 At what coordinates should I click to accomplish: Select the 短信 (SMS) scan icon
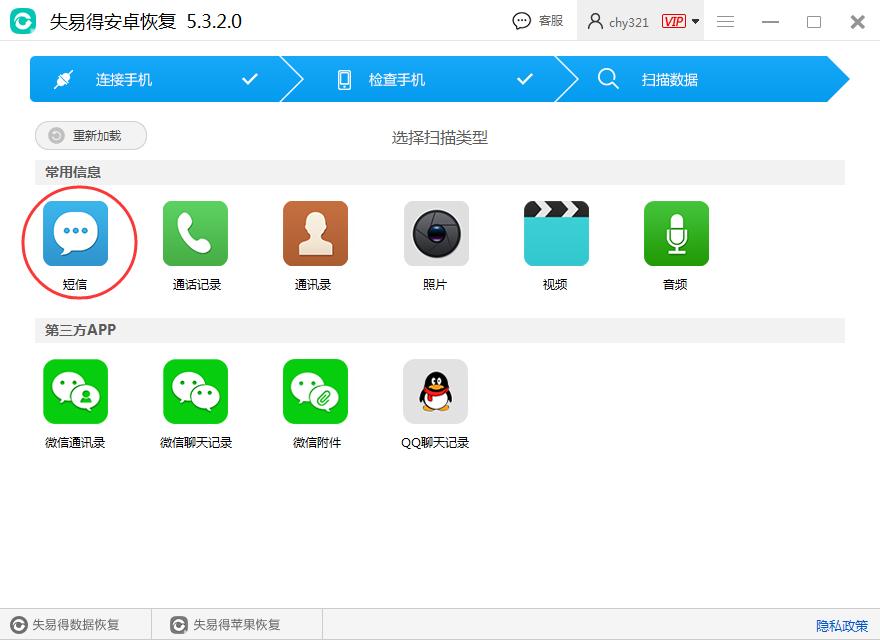[x=78, y=232]
